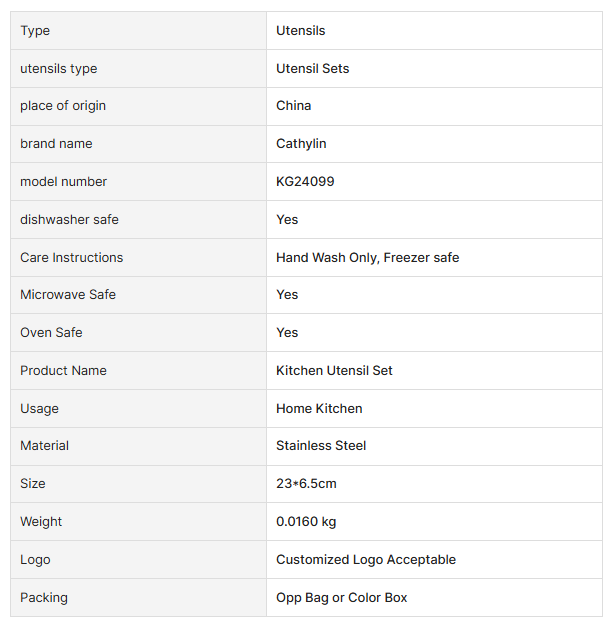Image resolution: width=616 pixels, height=627 pixels.
Task: Click the 'China' value cell
Action: tap(293, 106)
